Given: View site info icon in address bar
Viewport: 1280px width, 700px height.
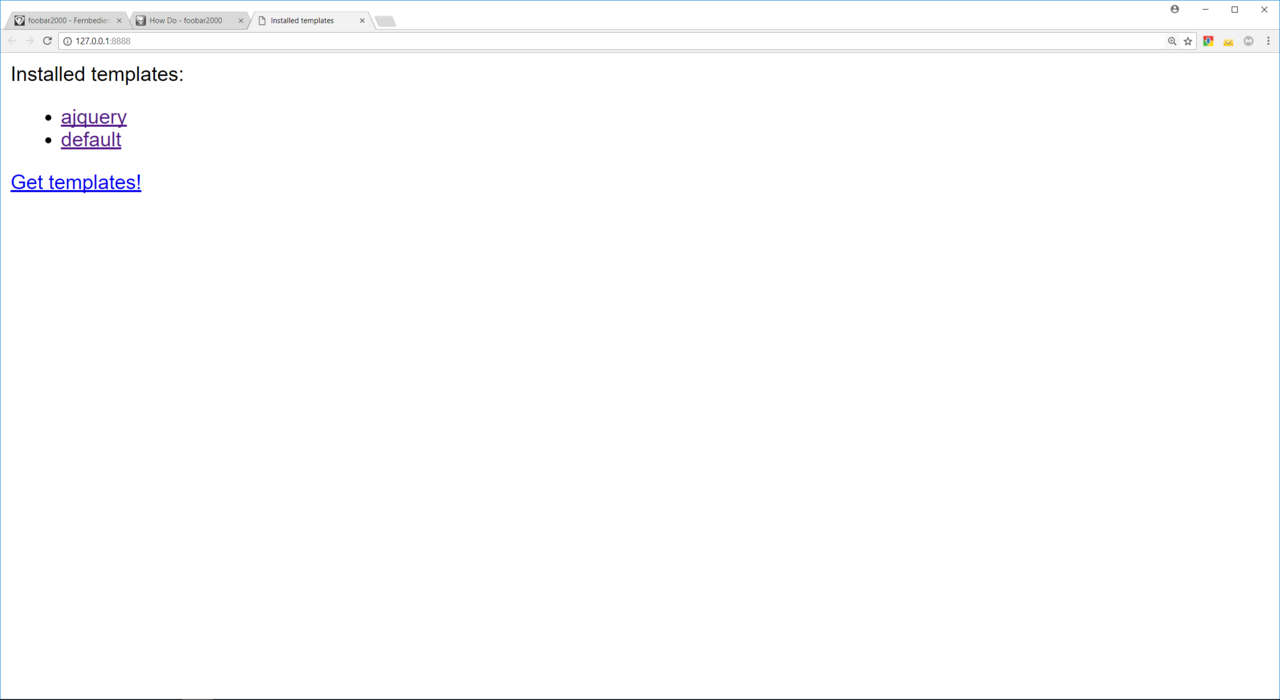Looking at the screenshot, I should (67, 41).
